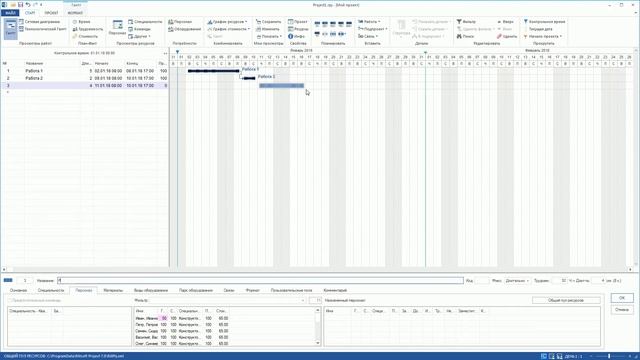
Task: Click Начало column header
Action: pyautogui.click(x=102, y=64)
